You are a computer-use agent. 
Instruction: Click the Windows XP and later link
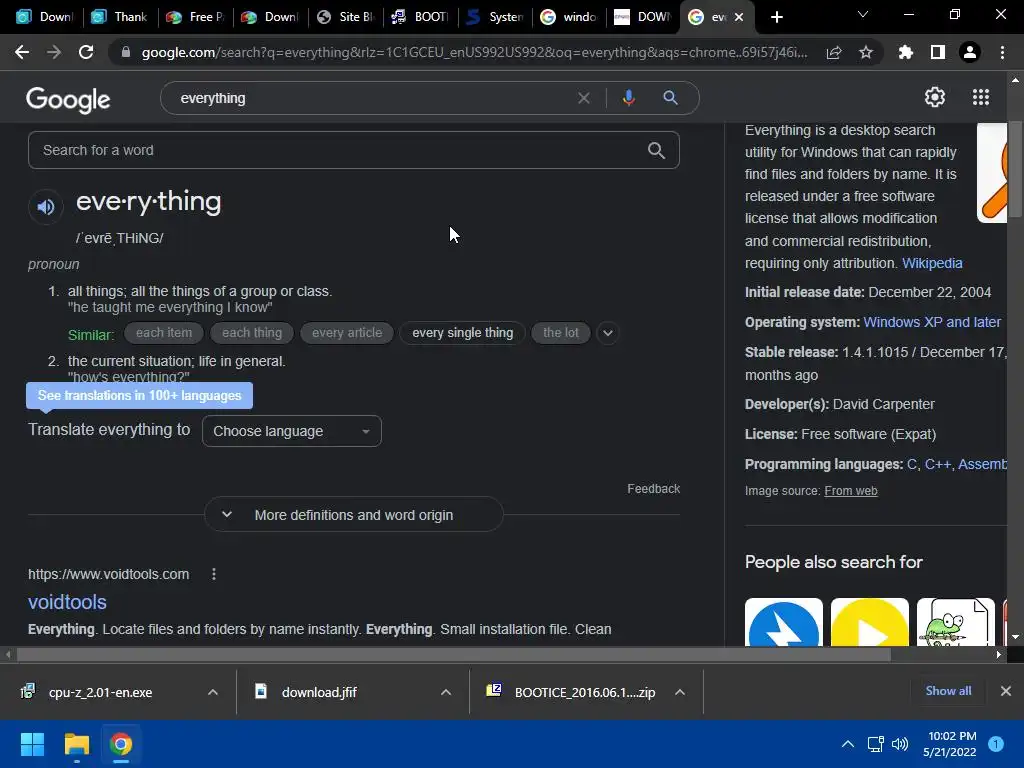932,322
